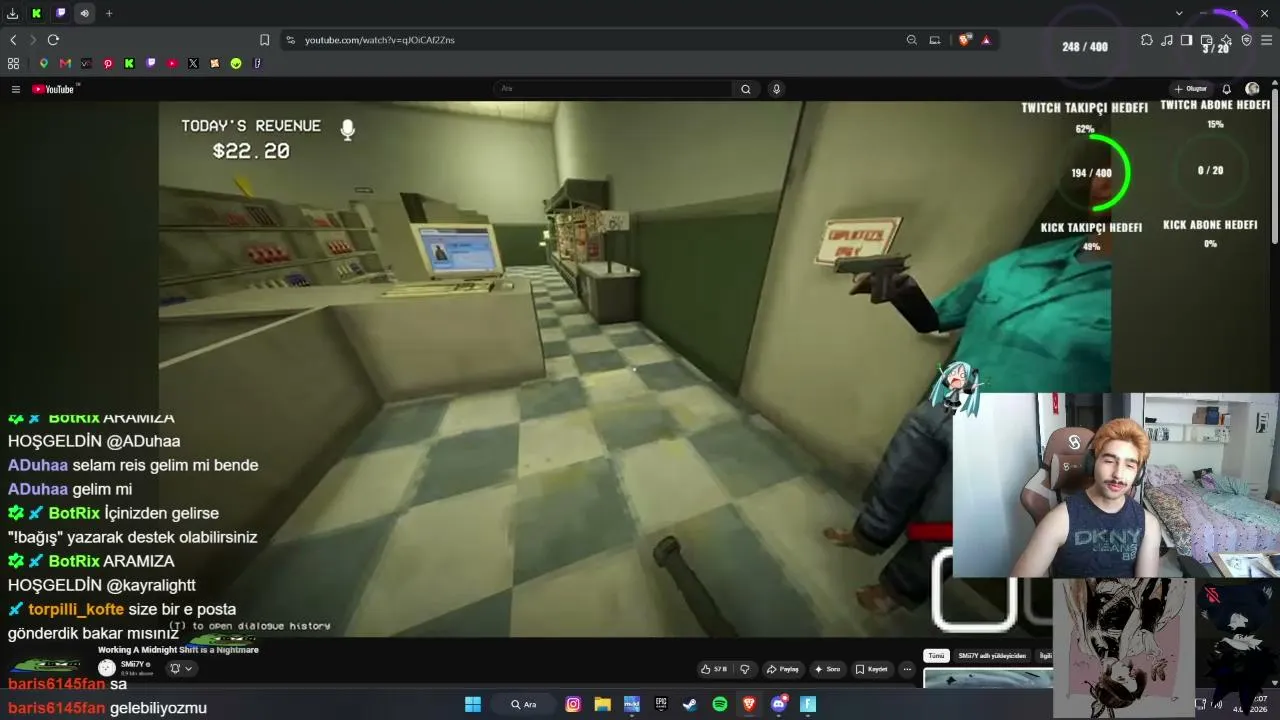Select the 'SMi7Y adlı yükleyiciden' chip

pyautogui.click(x=992, y=656)
